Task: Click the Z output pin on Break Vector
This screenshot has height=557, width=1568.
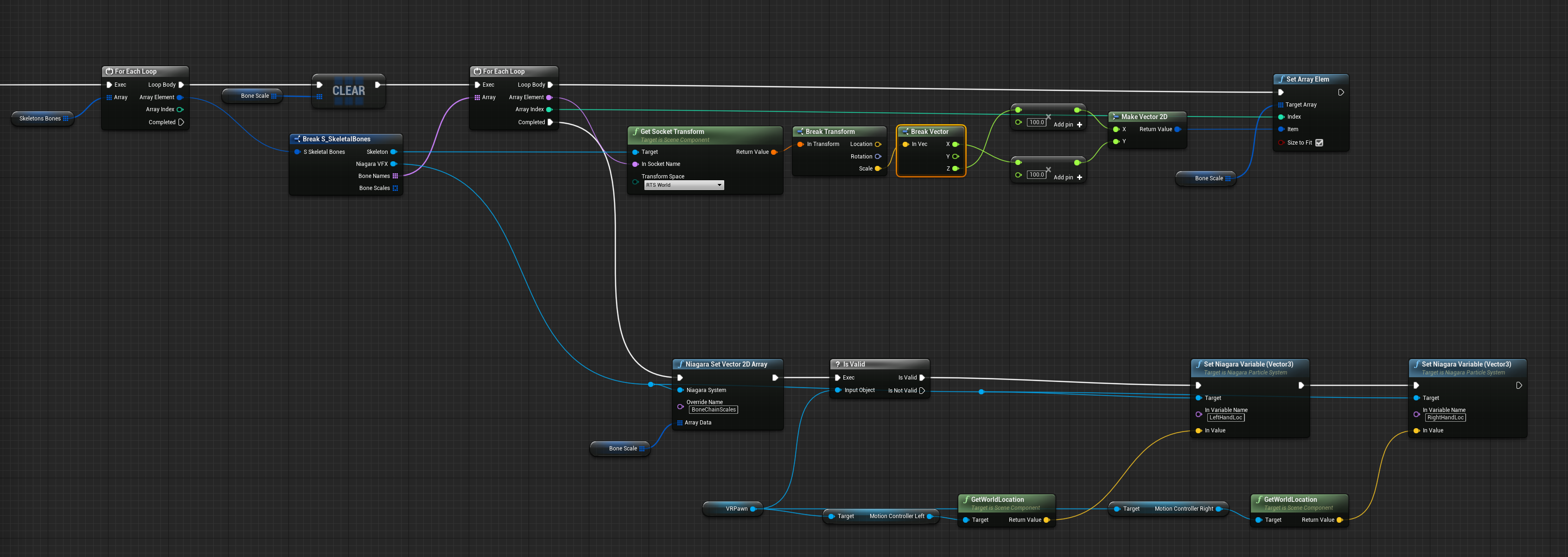Action: (x=955, y=169)
